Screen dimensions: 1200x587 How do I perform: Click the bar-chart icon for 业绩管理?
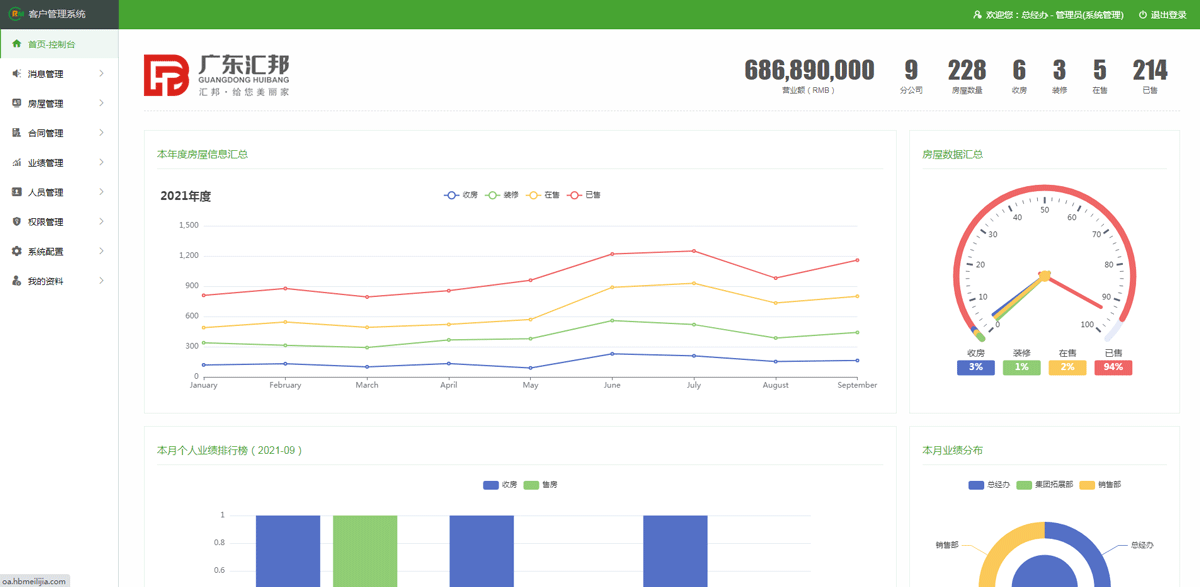pyautogui.click(x=16, y=163)
